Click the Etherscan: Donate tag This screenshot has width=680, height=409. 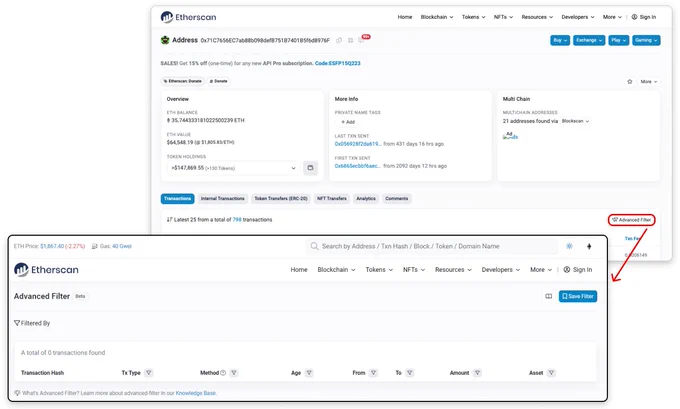click(183, 81)
